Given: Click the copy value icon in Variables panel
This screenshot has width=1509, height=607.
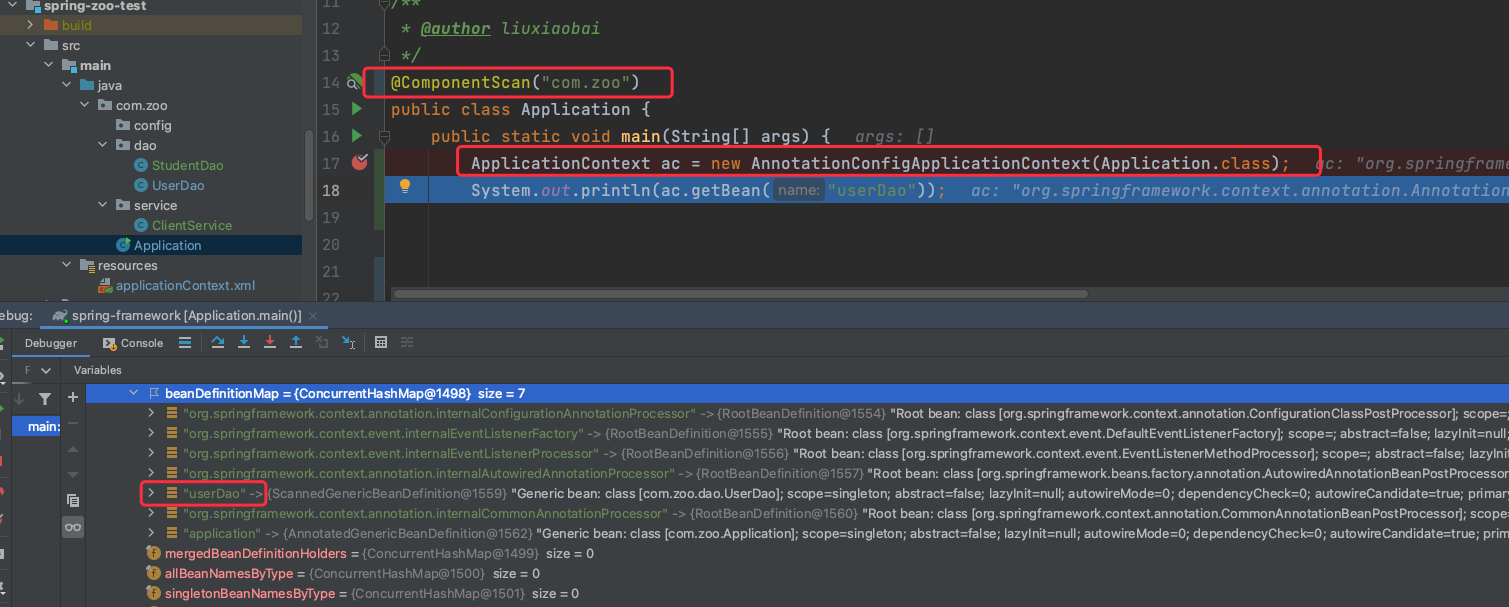Looking at the screenshot, I should coord(72,500).
